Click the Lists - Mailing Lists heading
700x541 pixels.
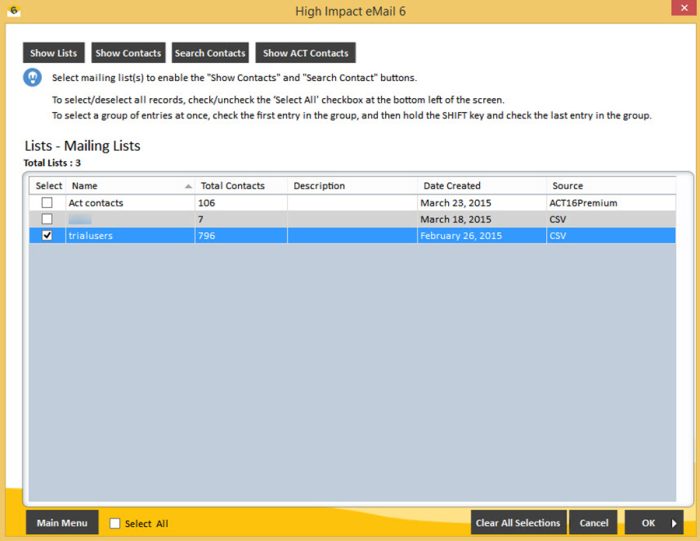pos(83,146)
